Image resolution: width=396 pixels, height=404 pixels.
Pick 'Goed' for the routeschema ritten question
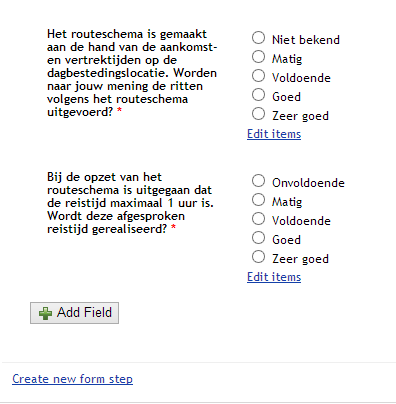tap(258, 95)
